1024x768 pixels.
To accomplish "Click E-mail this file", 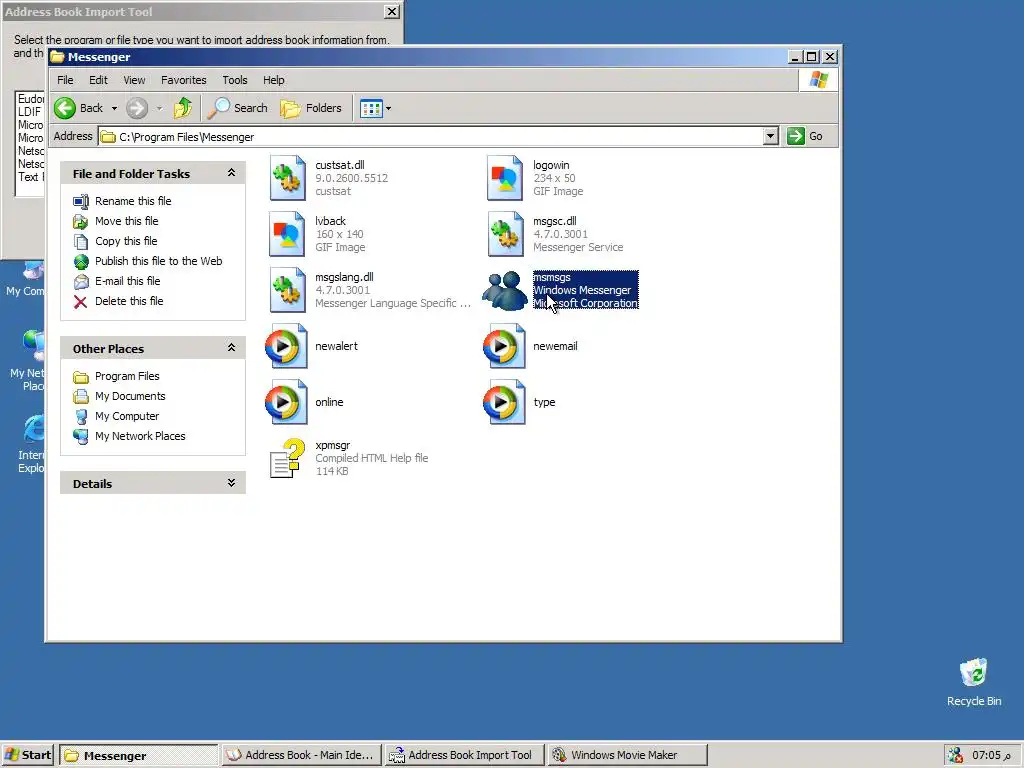I will pyautogui.click(x=127, y=281).
